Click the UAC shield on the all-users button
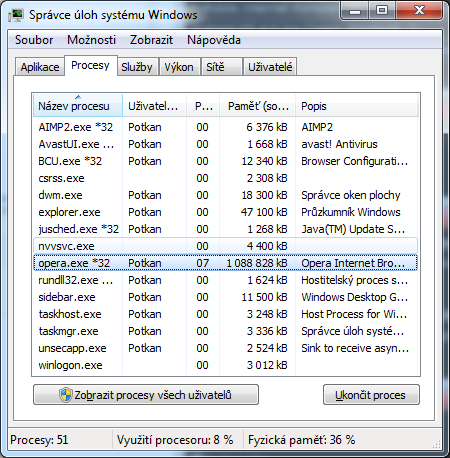Image resolution: width=450 pixels, height=458 pixels. click(x=66, y=395)
